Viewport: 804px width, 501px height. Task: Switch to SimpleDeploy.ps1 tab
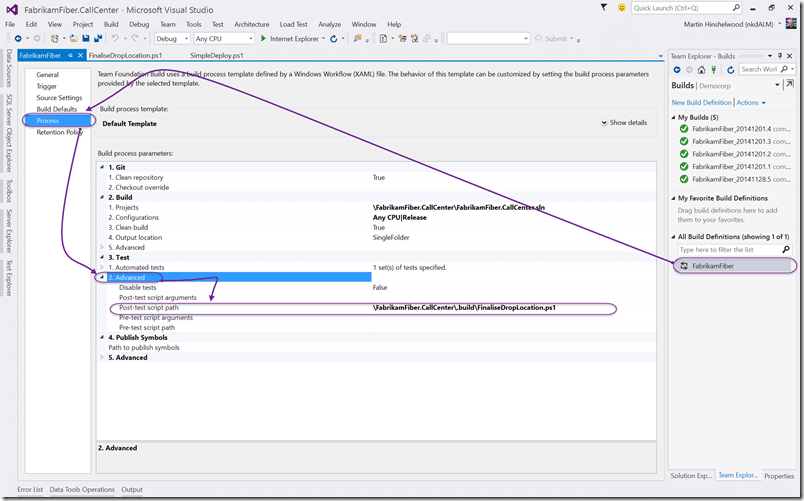pyautogui.click(x=216, y=55)
